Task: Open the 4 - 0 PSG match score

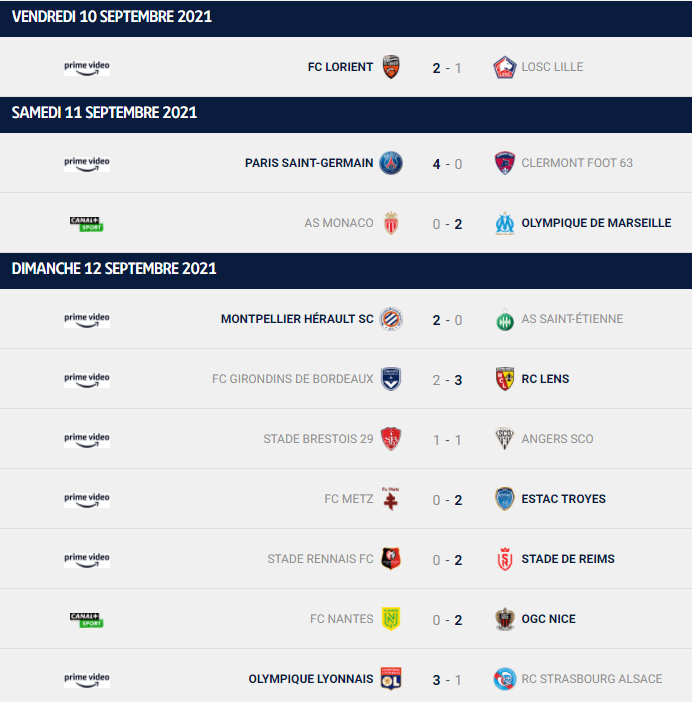Action: point(447,164)
